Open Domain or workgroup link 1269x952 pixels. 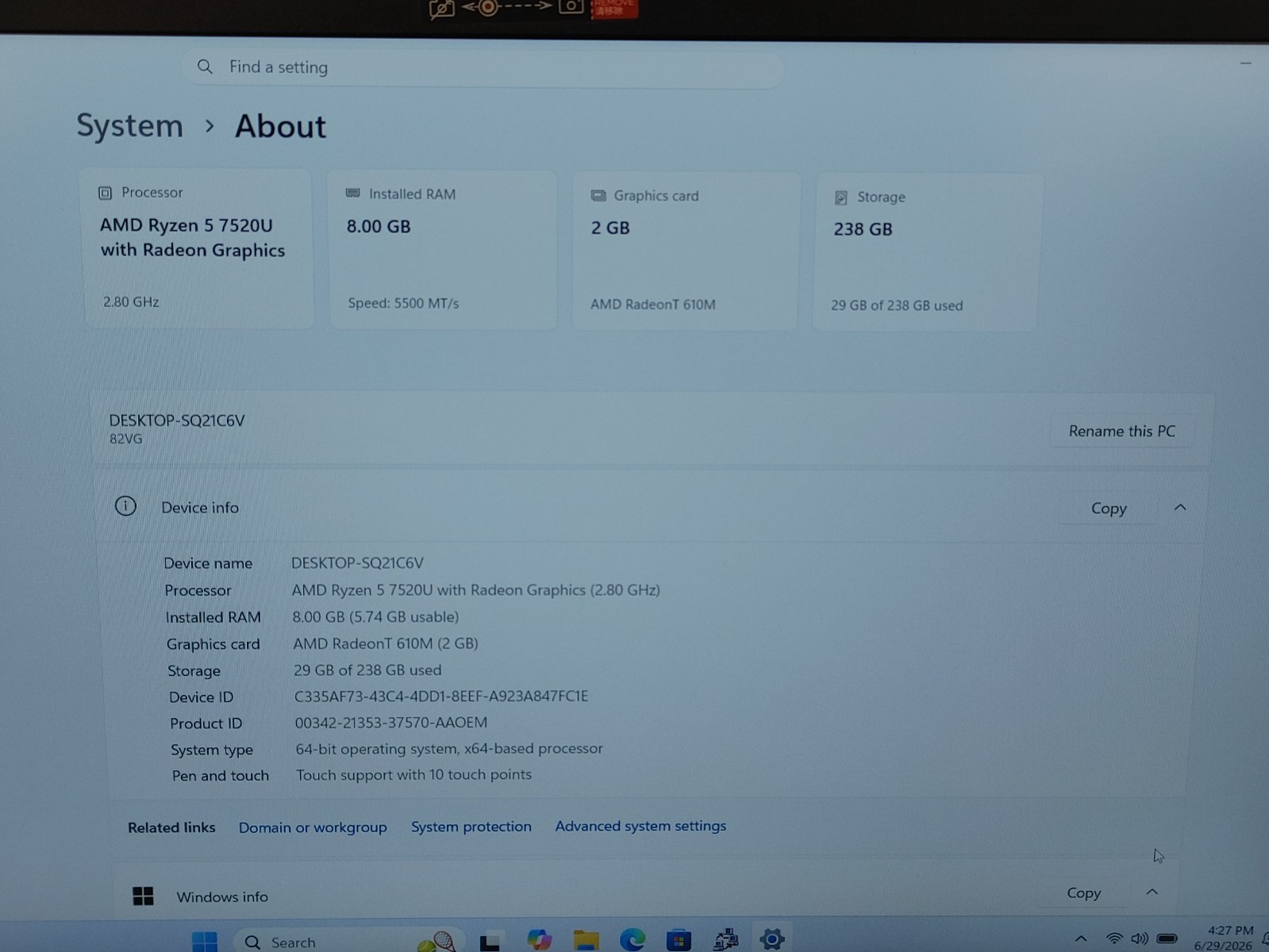313,827
